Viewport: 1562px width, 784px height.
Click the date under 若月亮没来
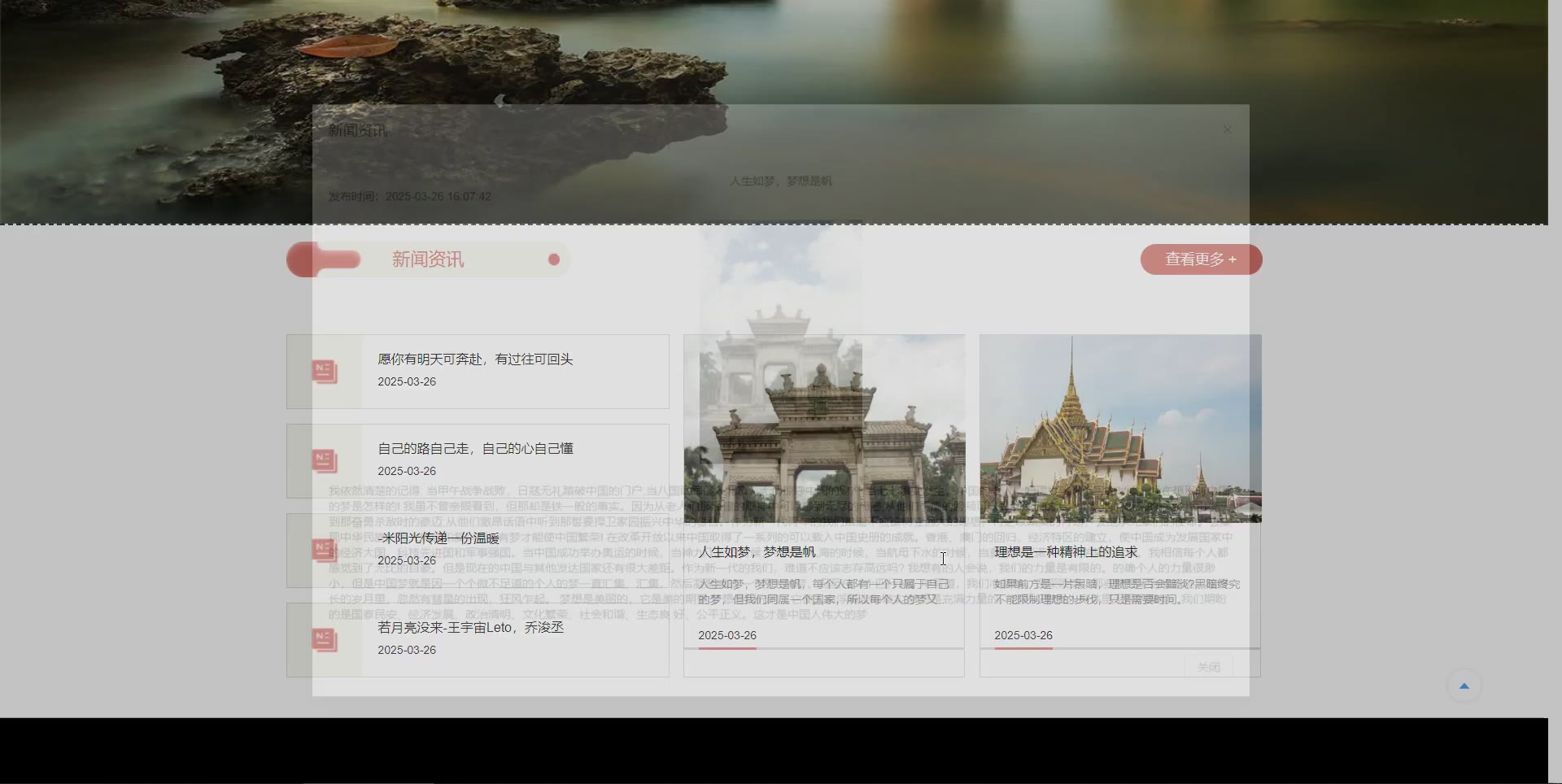[x=407, y=650]
